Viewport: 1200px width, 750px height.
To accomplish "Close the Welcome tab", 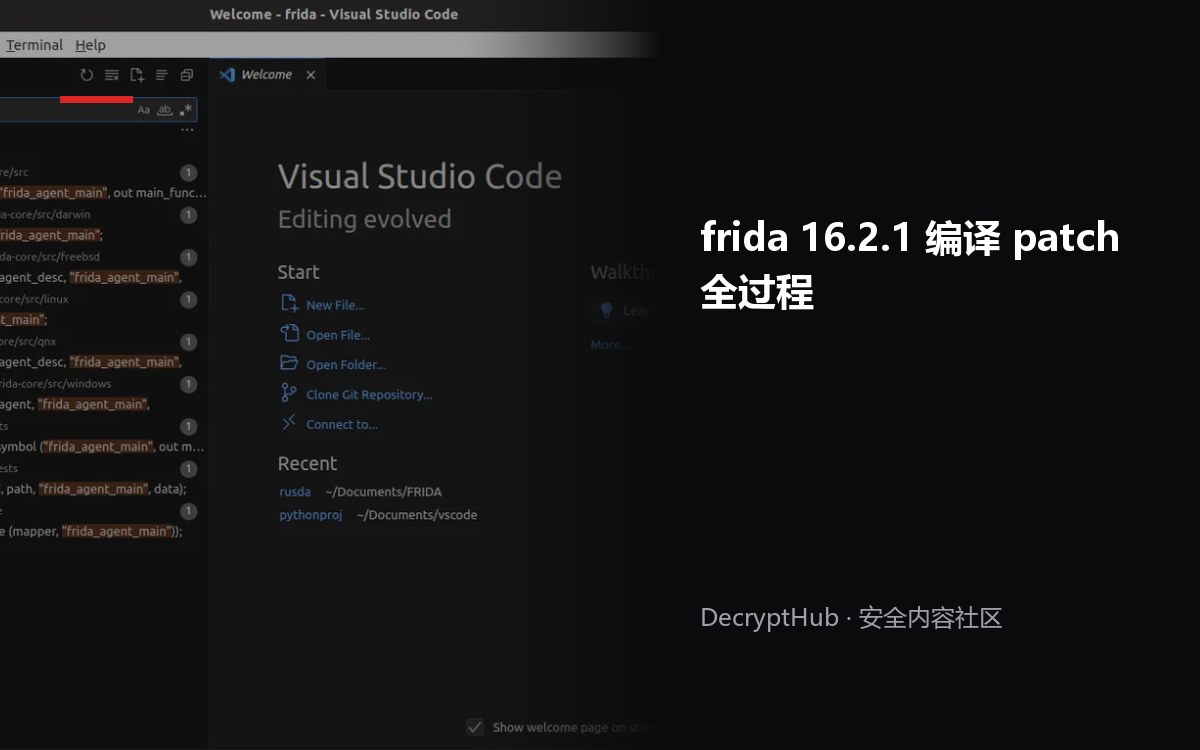I will tap(310, 75).
